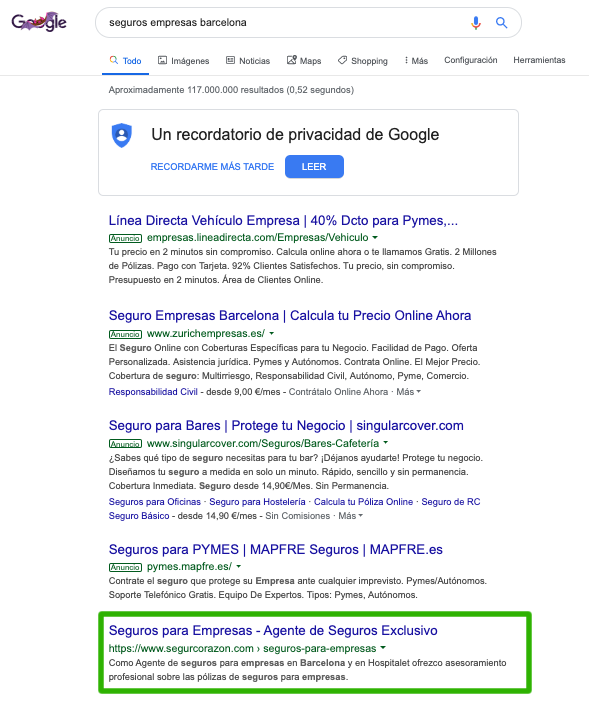
Task: Open Seguros para Oficinas sitelink
Action: point(155,502)
